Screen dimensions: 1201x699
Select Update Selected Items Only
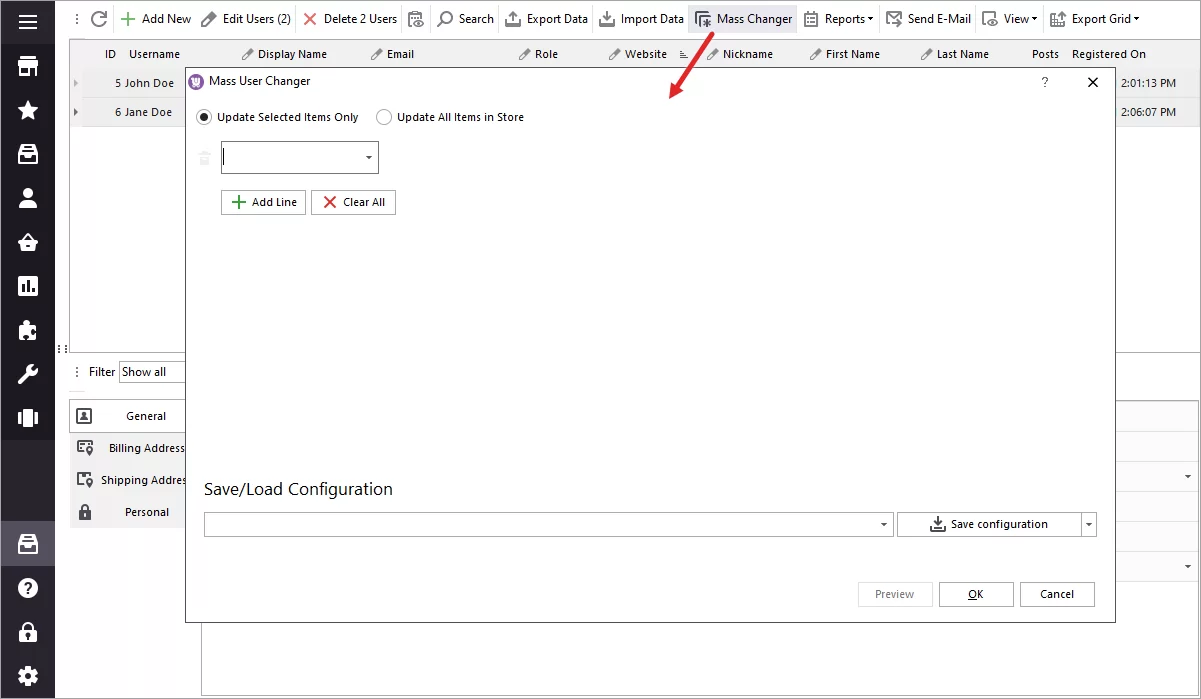click(204, 117)
